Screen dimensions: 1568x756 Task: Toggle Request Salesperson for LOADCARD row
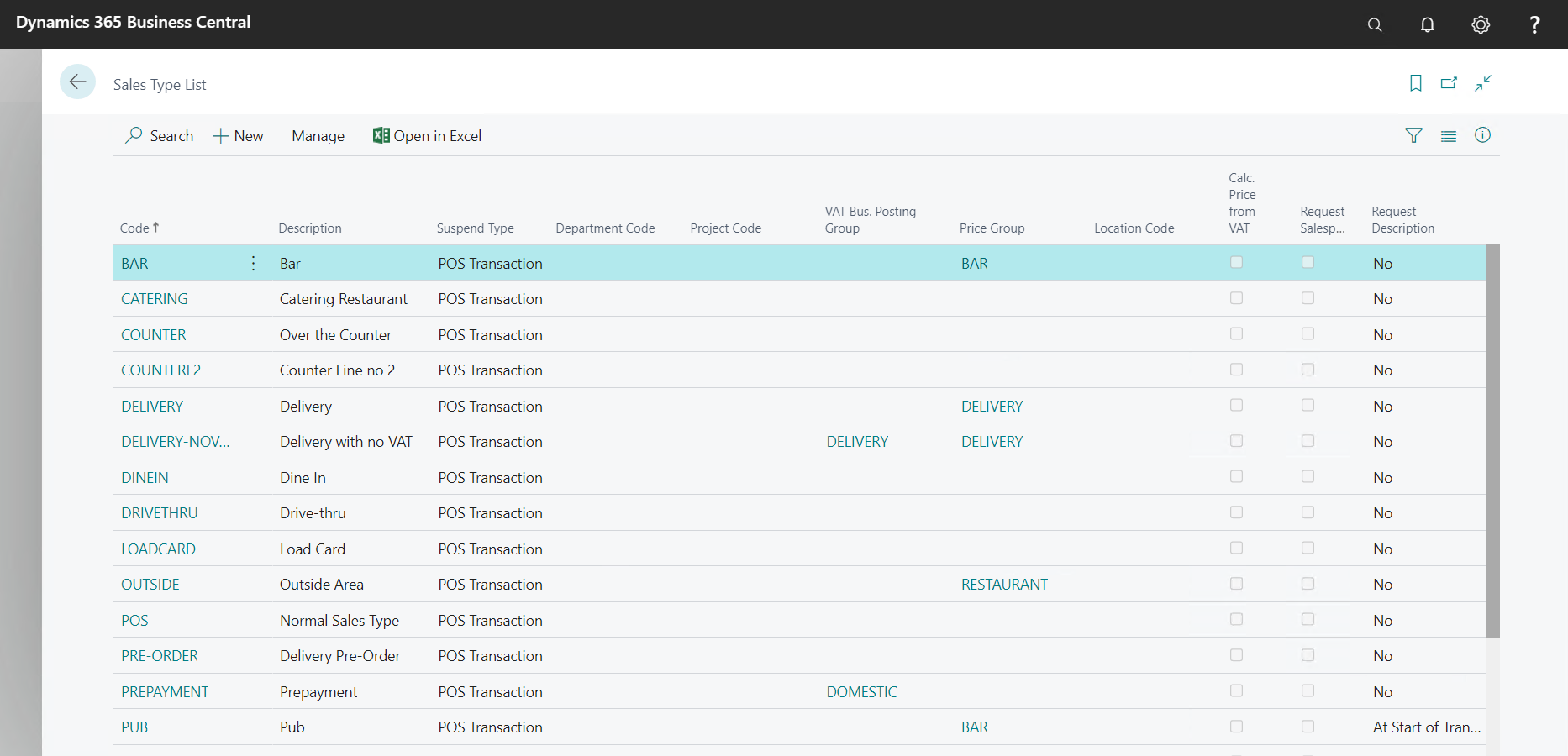coord(1308,548)
